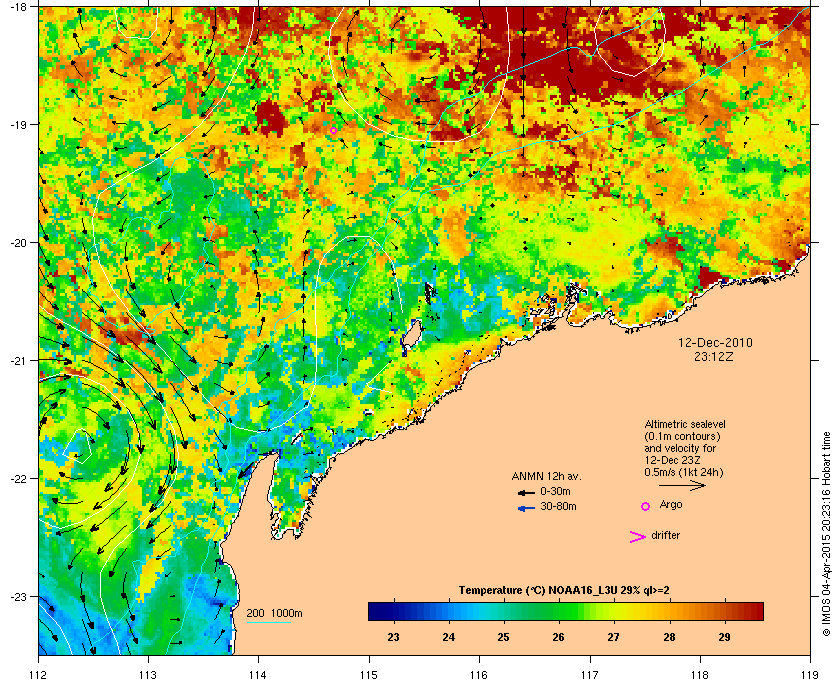Click the colorbar tick label 28
This screenshot has width=840, height=680.
[669, 637]
